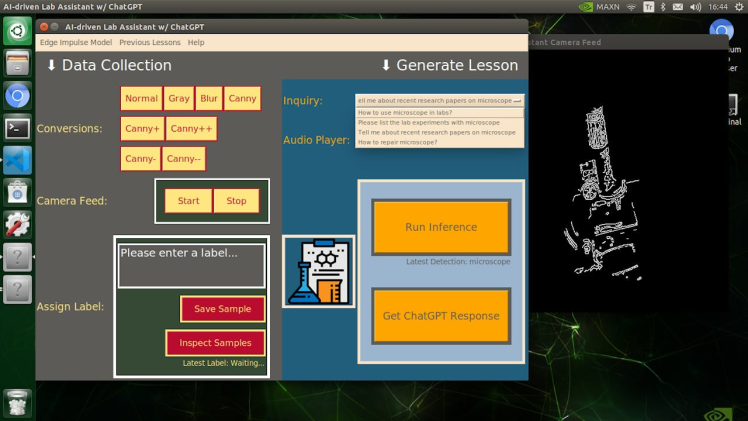Open Ubuntu Software from the dock
748x421 pixels.
coord(18,193)
